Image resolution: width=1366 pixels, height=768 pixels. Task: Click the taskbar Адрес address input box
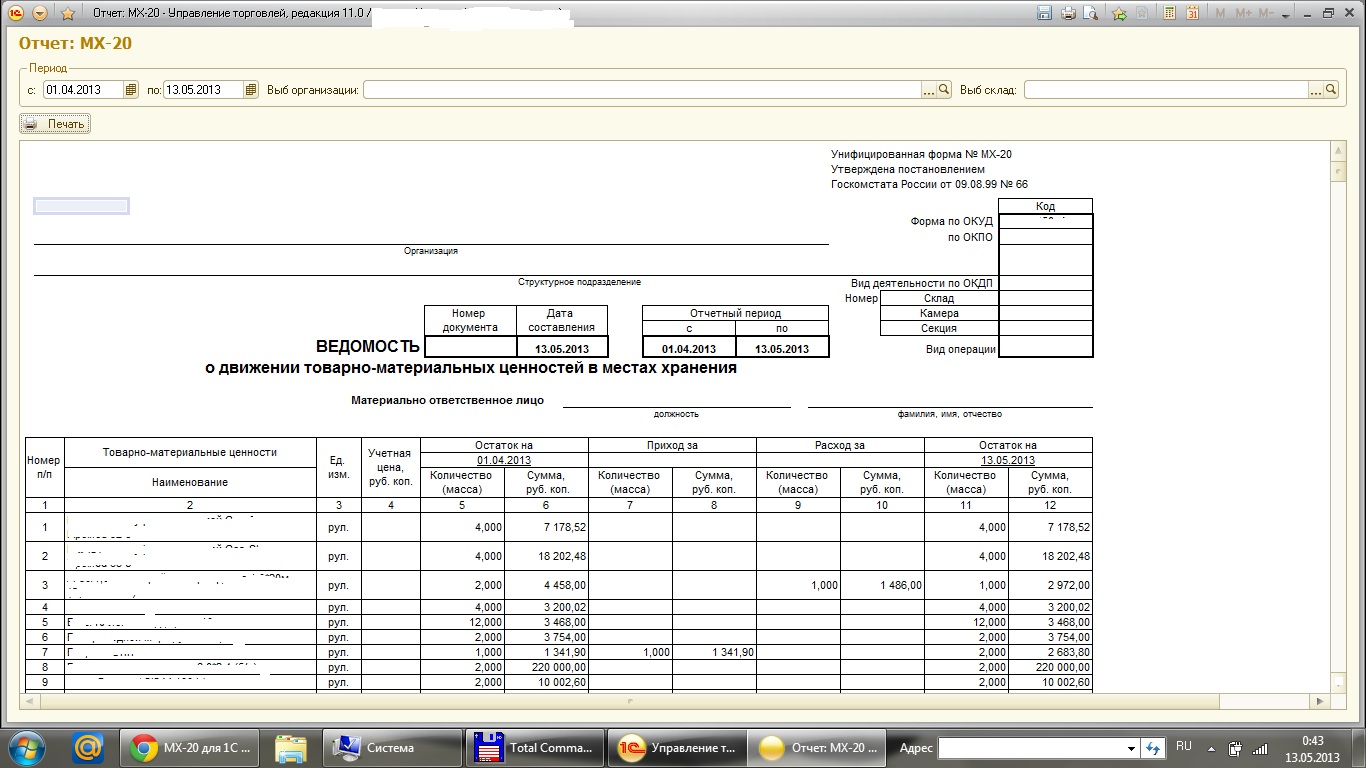coord(1030,748)
